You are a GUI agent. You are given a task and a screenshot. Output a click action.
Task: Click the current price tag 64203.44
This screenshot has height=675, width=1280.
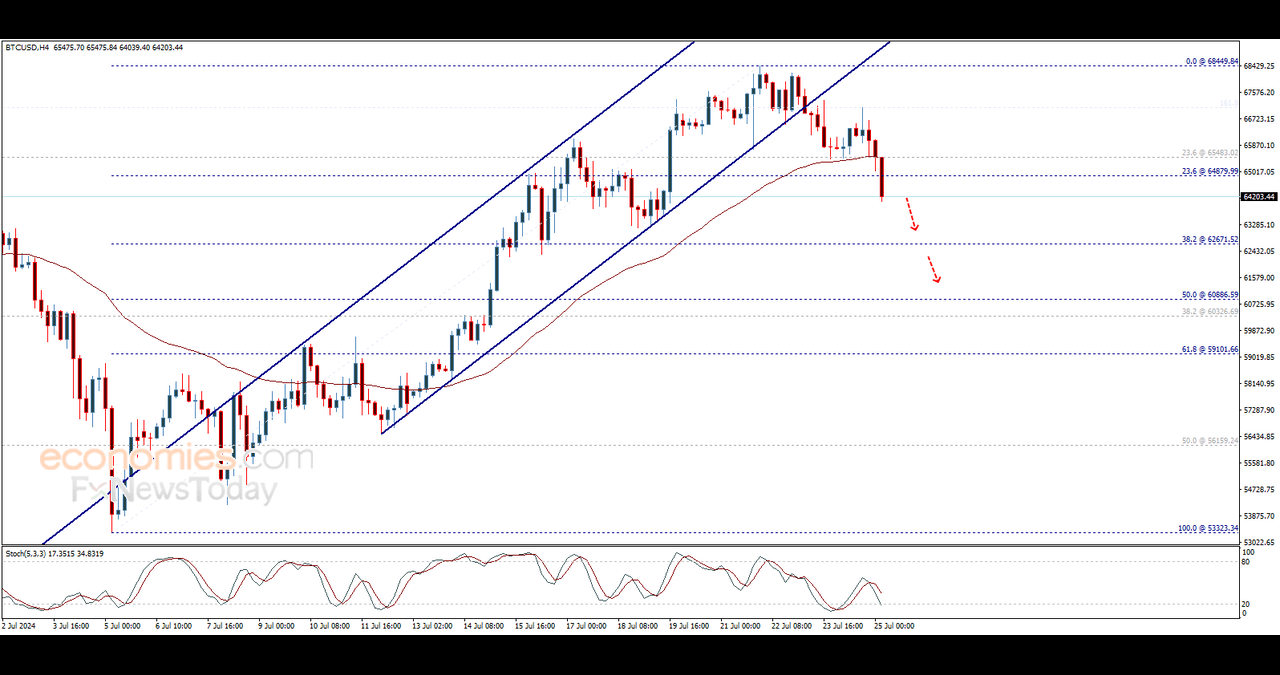pyautogui.click(x=1260, y=197)
